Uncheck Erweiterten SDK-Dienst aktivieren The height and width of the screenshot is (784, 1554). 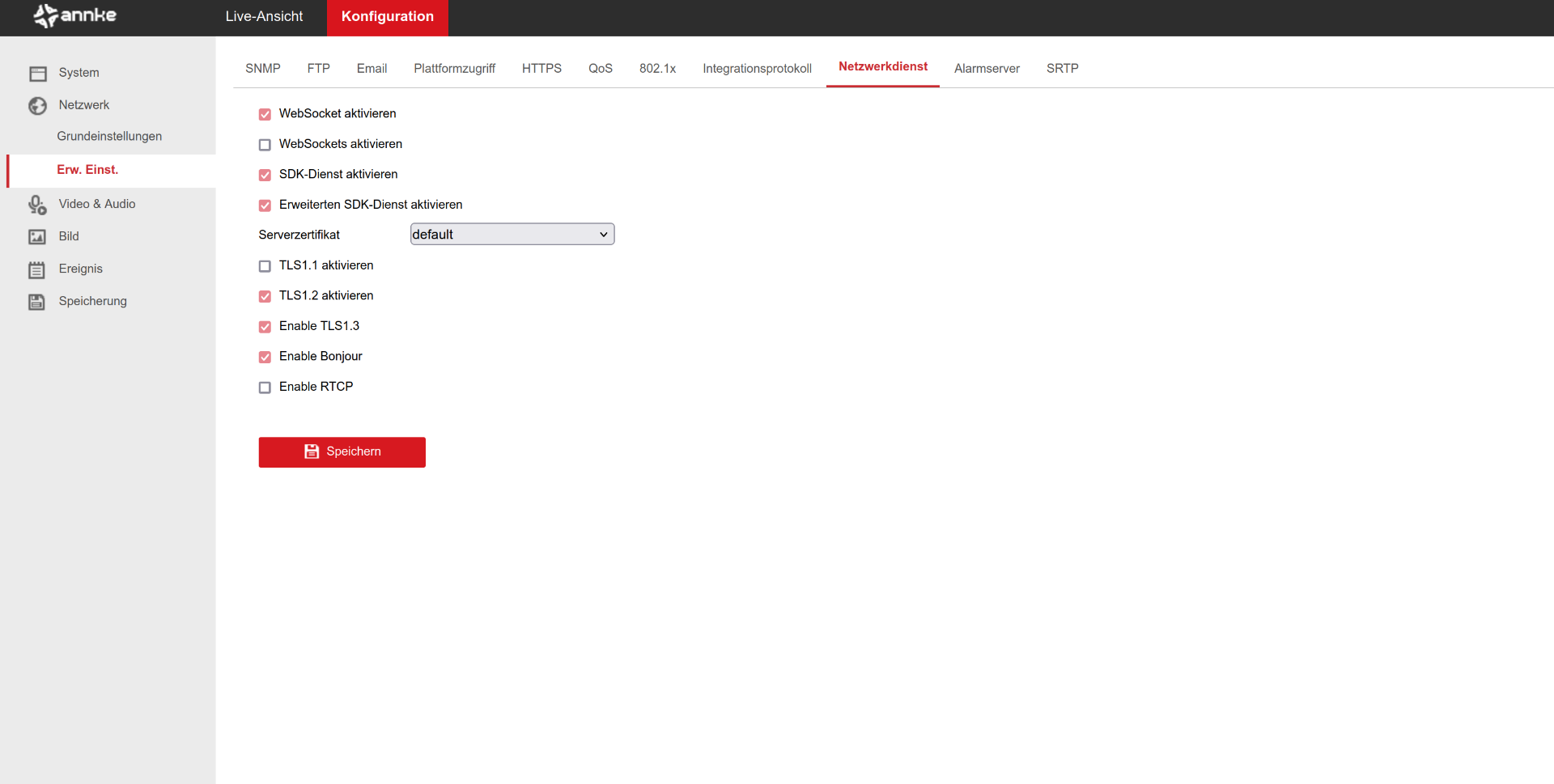[x=265, y=206]
